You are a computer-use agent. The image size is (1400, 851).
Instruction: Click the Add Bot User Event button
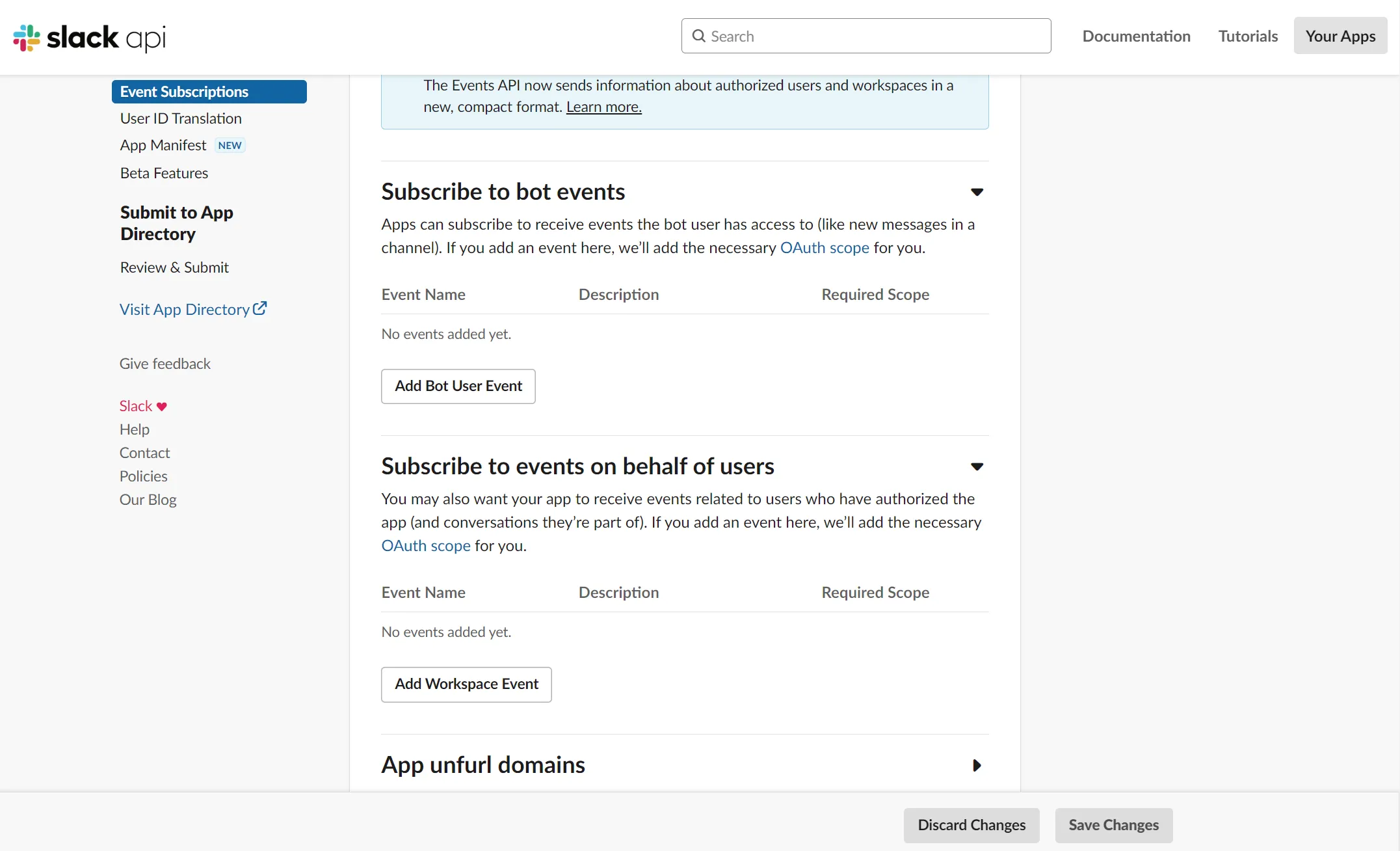(458, 386)
